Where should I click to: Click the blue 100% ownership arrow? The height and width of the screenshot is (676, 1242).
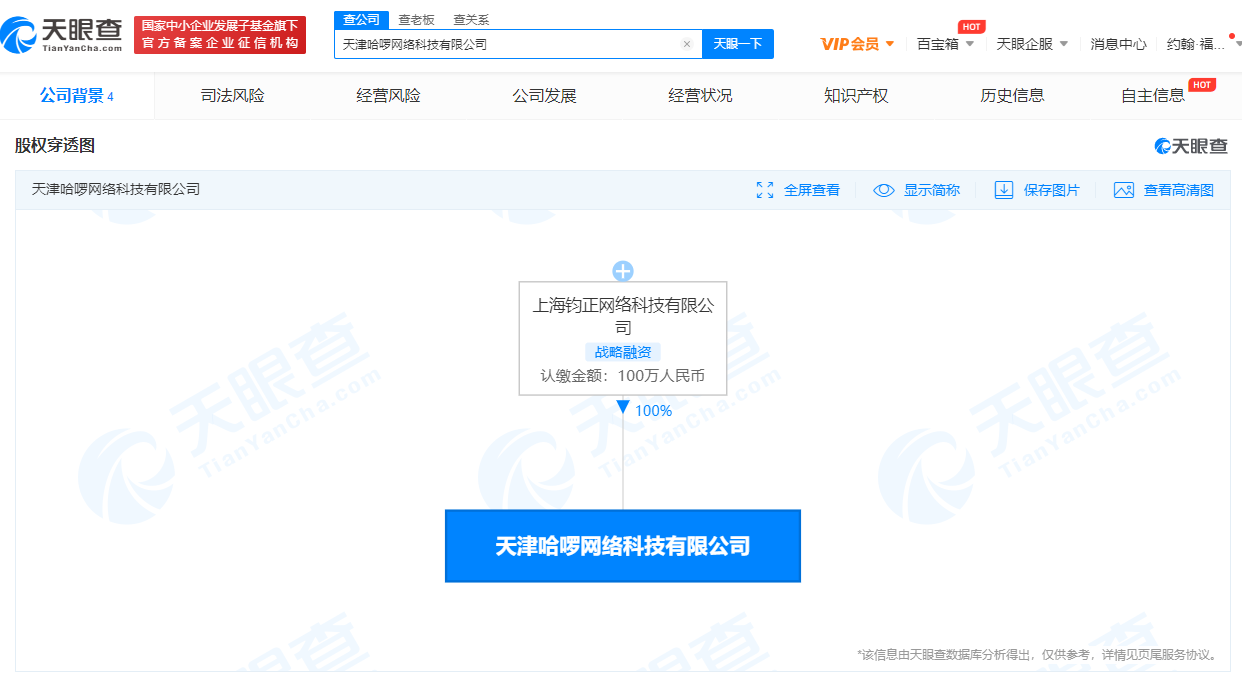point(623,408)
